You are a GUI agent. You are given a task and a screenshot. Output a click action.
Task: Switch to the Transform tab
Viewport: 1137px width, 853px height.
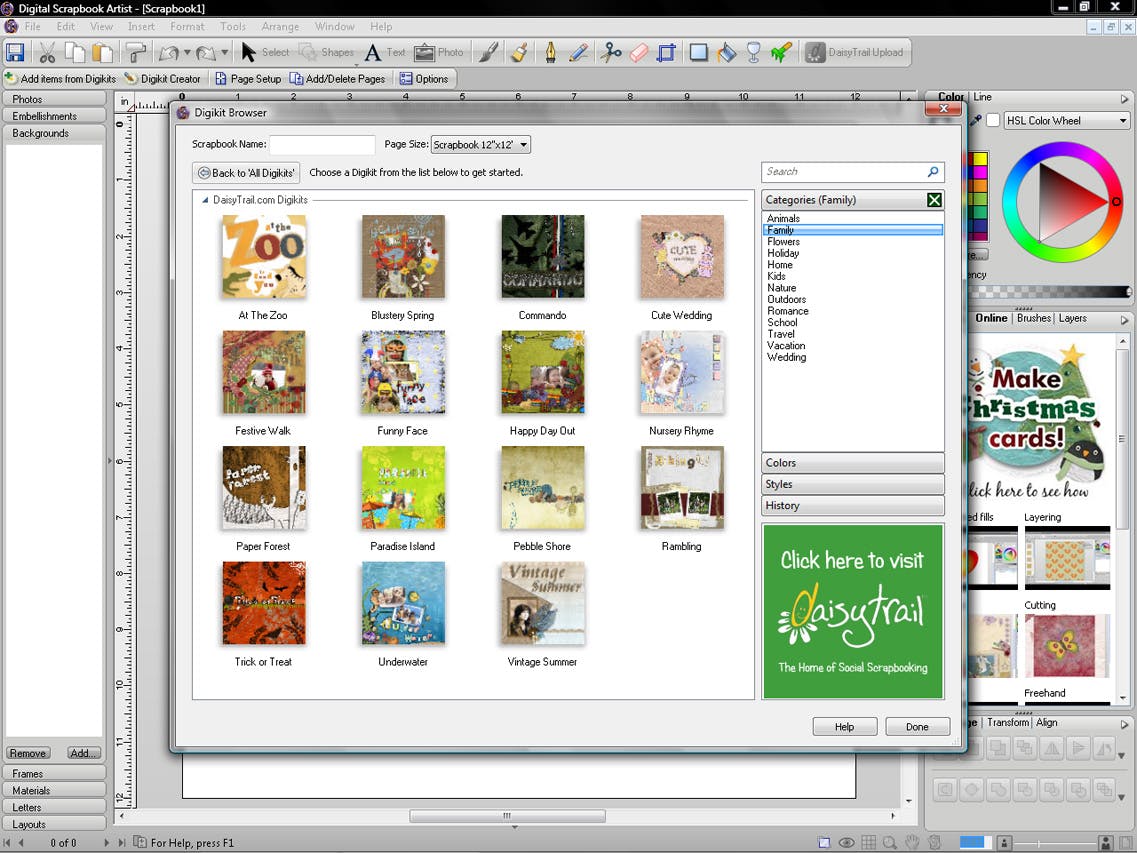point(1008,722)
